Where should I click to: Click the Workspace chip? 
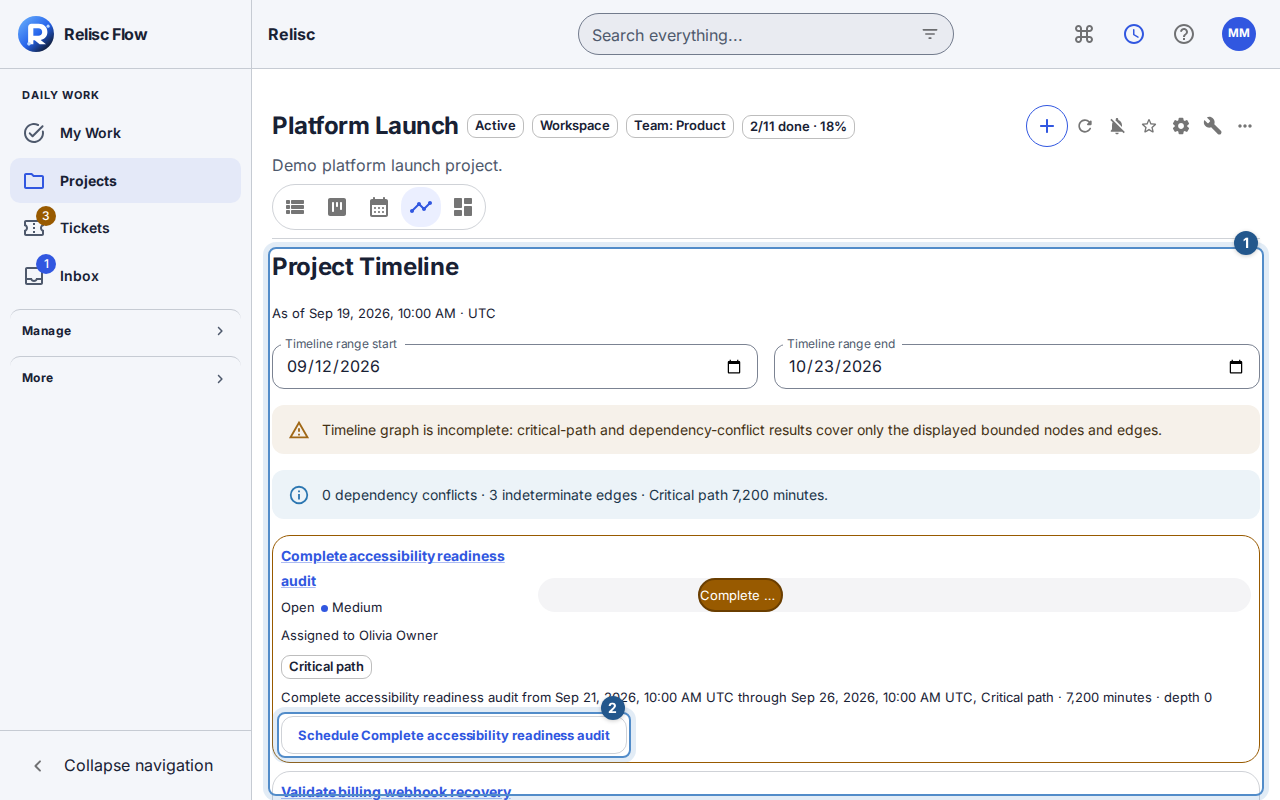(575, 126)
